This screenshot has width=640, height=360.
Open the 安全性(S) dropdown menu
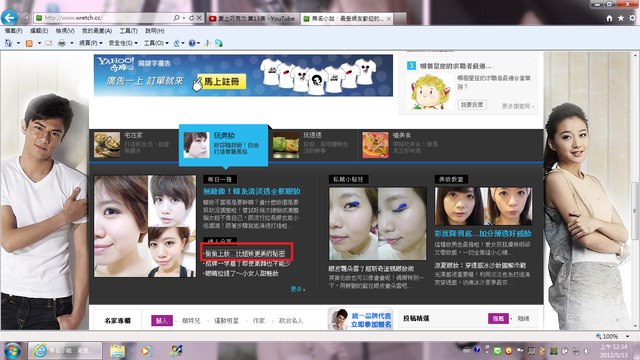point(123,43)
